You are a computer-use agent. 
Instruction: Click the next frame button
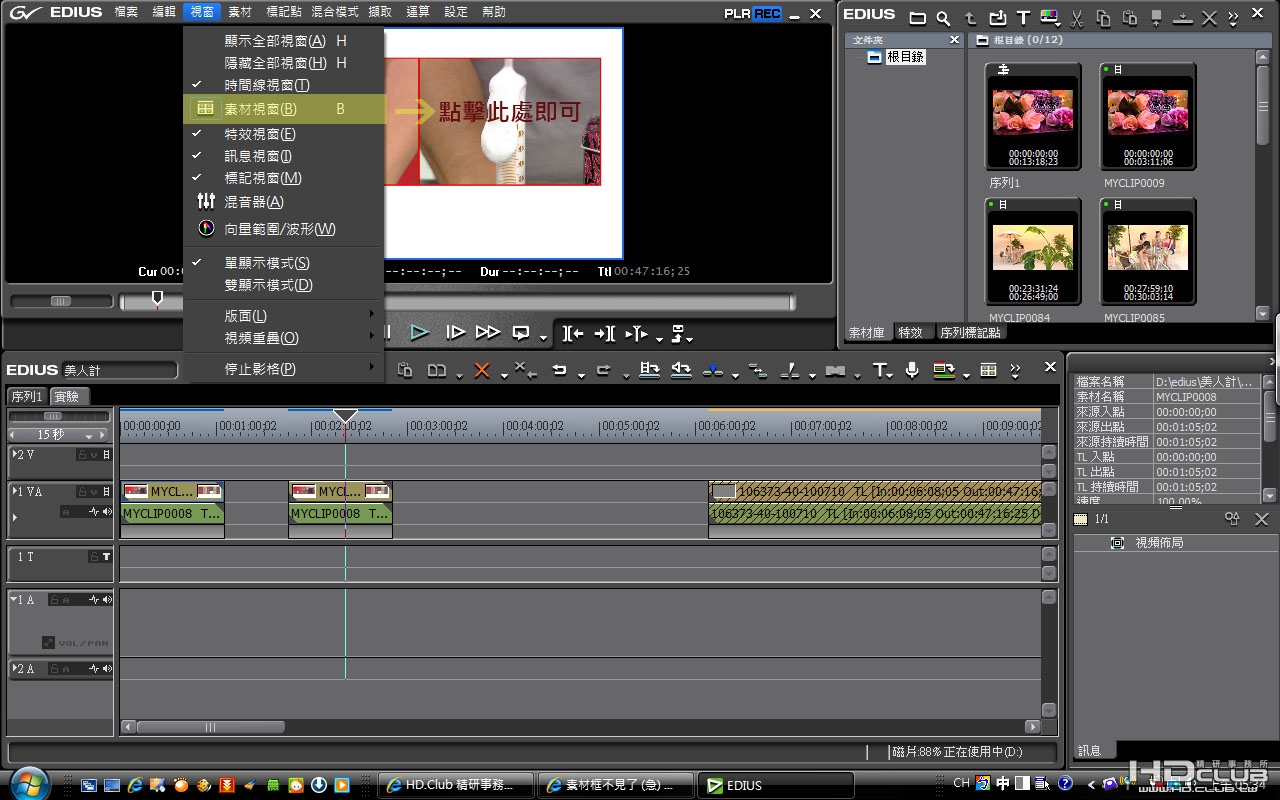click(455, 332)
